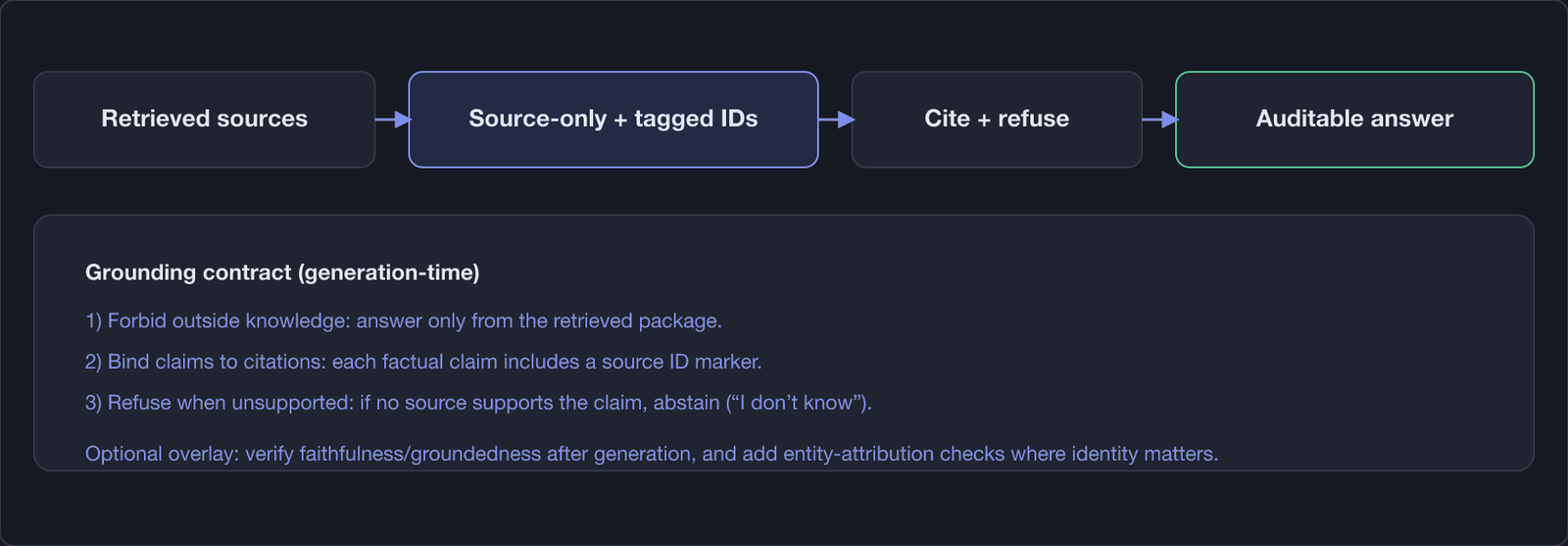Select the Retrieved sources box
Viewport: 1568px width, 546px height.
coord(204,120)
